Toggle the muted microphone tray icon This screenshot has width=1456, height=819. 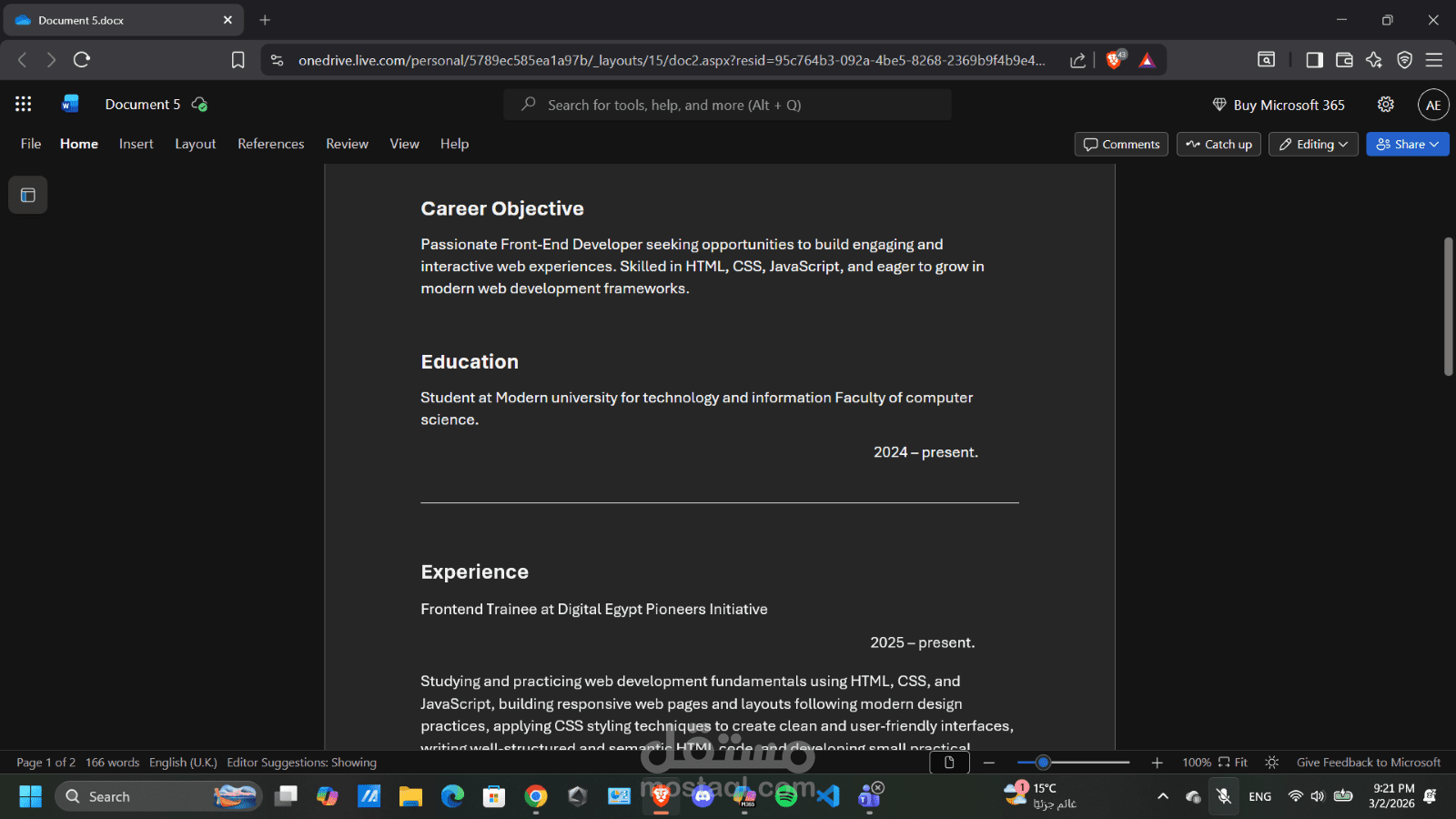(1224, 796)
